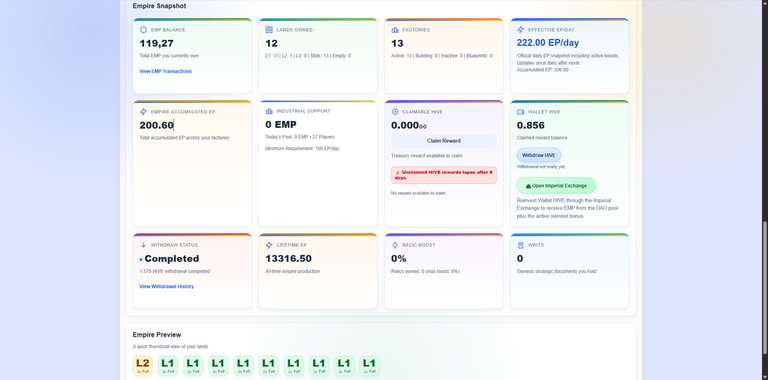Click the 13316.50 lifetime EP value

tap(288, 259)
